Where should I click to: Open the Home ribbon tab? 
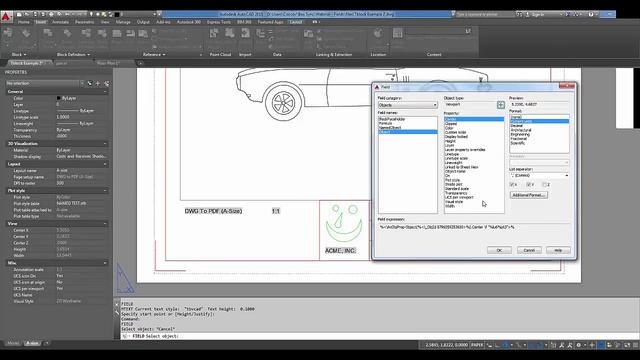pos(23,22)
